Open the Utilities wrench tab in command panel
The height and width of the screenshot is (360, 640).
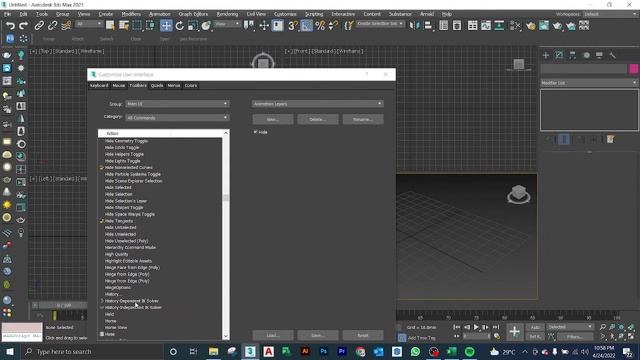tap(613, 55)
